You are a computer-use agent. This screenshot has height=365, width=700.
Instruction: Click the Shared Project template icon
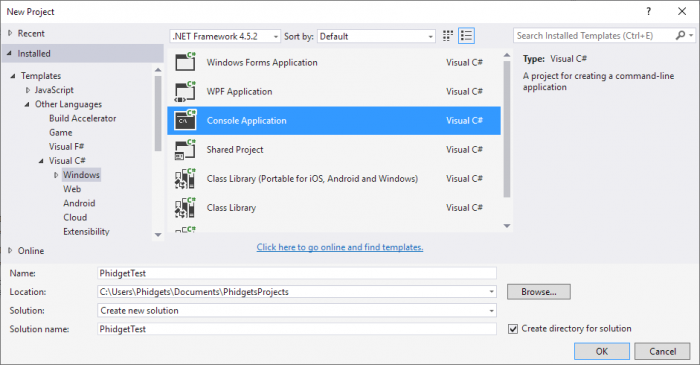pyautogui.click(x=185, y=149)
